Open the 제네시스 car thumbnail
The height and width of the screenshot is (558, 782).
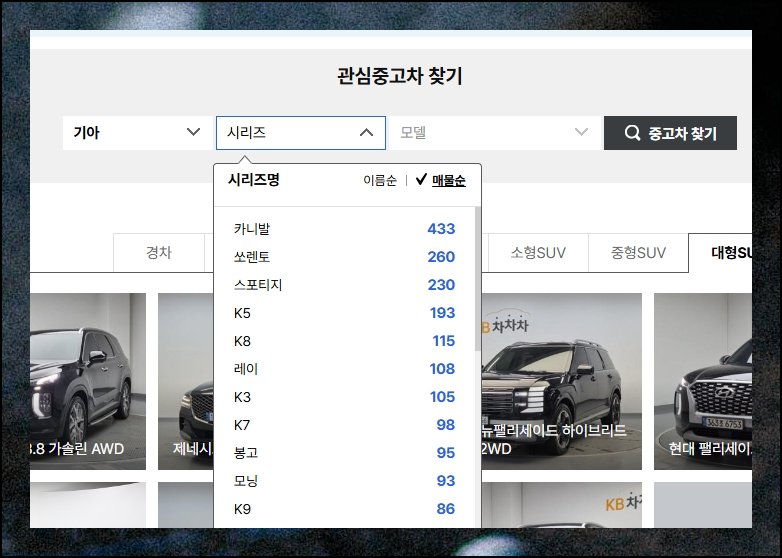pos(186,381)
